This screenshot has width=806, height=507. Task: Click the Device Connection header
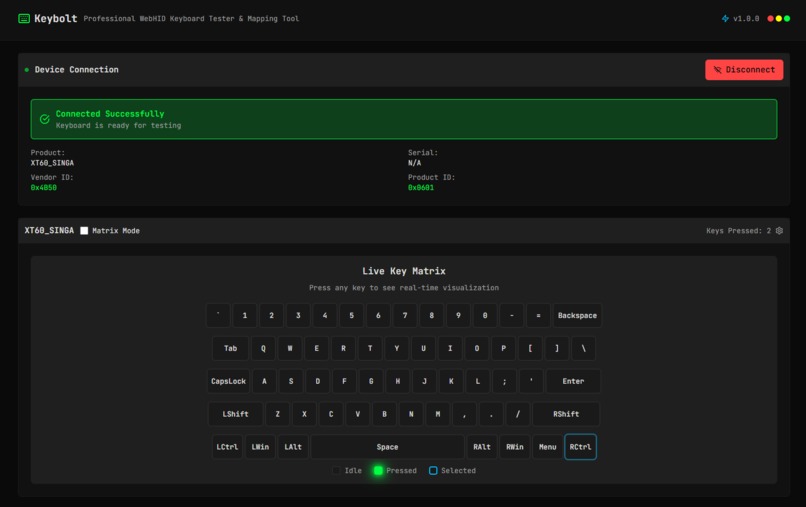tap(77, 69)
